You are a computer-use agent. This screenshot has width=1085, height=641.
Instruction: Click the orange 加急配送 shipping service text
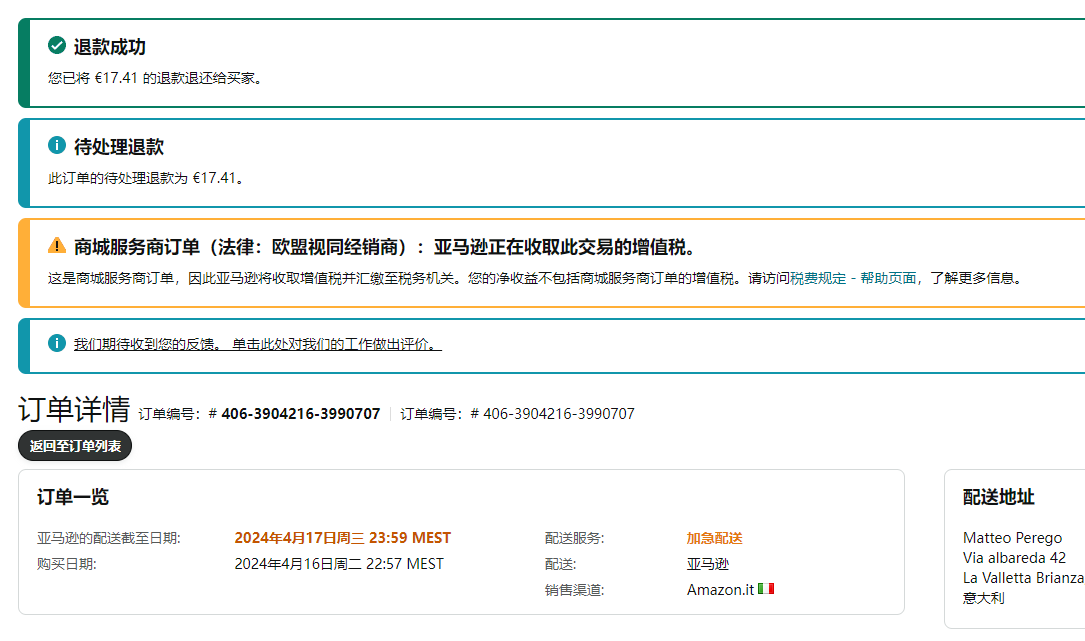[714, 538]
